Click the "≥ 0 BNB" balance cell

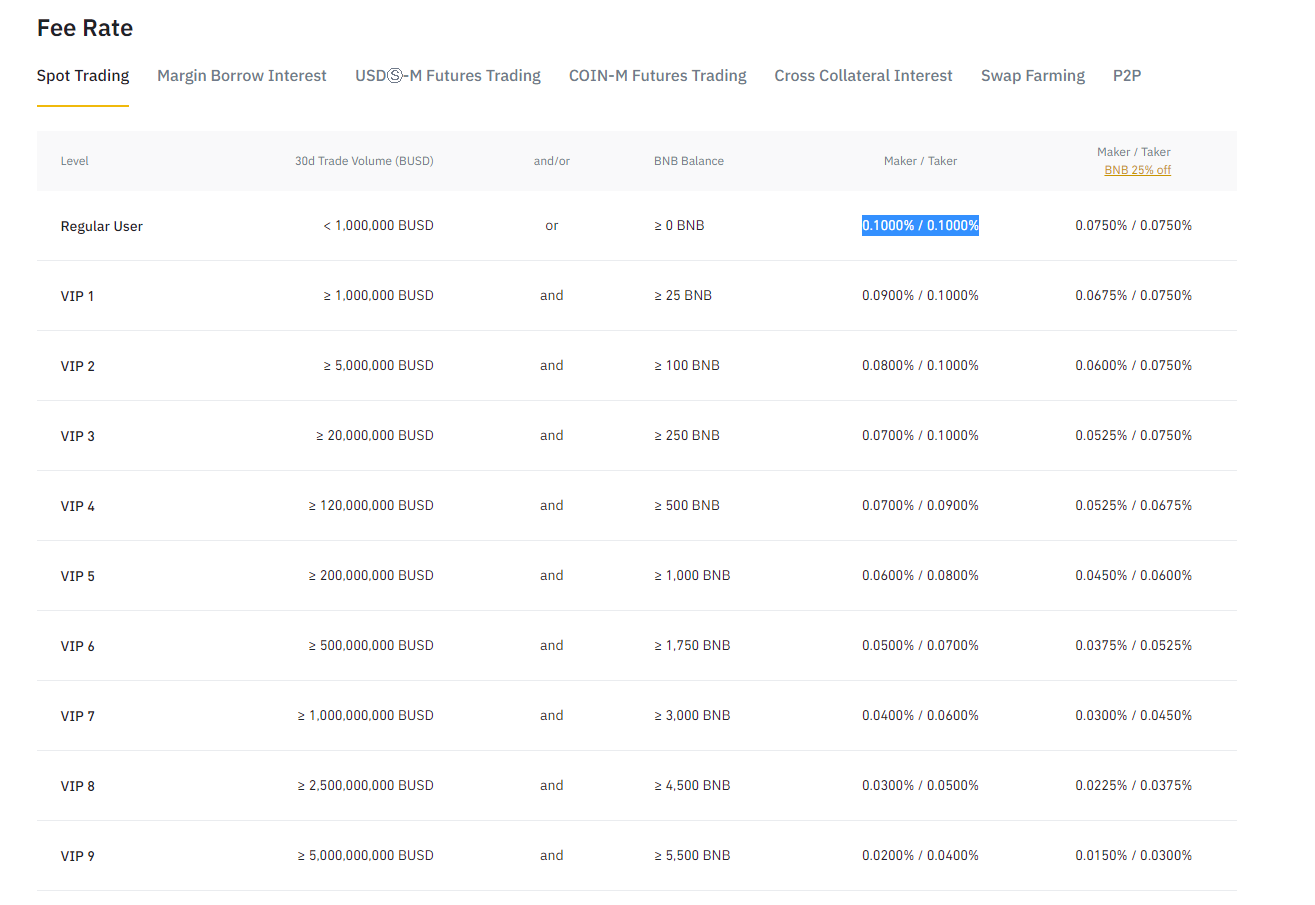click(679, 226)
